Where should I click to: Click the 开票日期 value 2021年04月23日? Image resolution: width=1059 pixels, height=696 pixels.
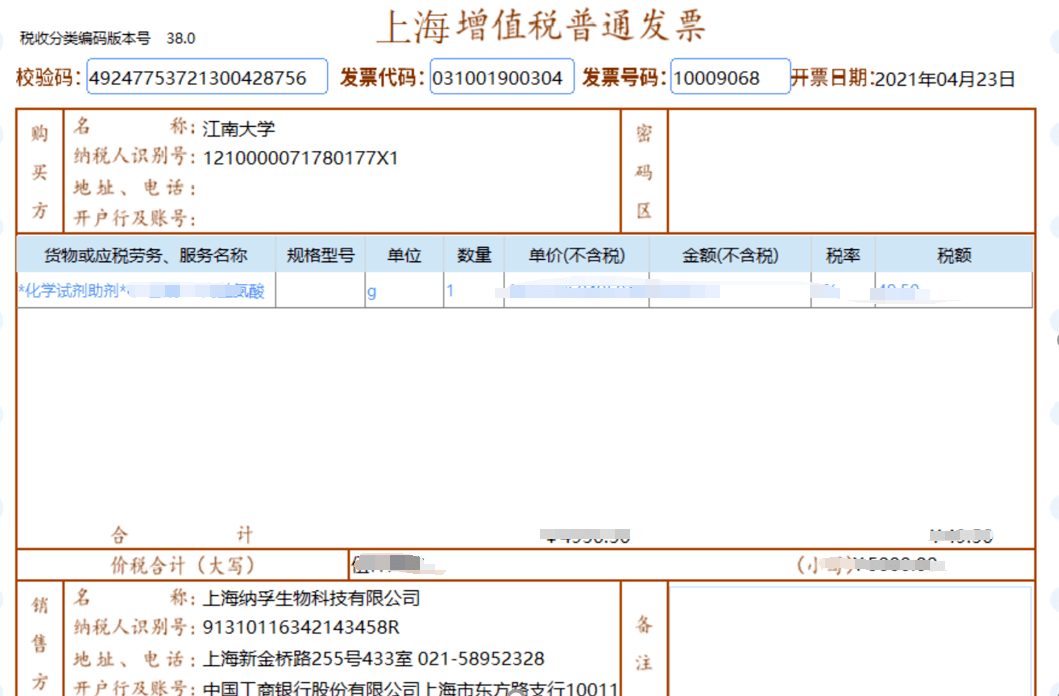(x=945, y=79)
